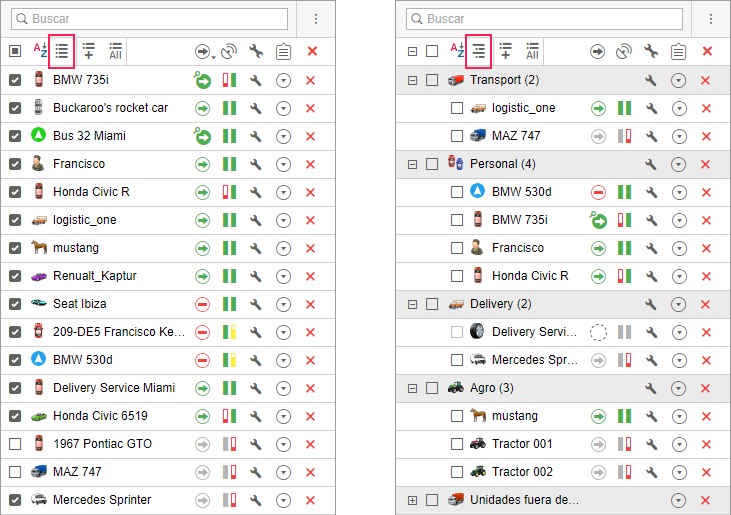731x515 pixels.
Task: Open the dropdown menu for Mercedes Spr... in the right panel
Action: [679, 360]
